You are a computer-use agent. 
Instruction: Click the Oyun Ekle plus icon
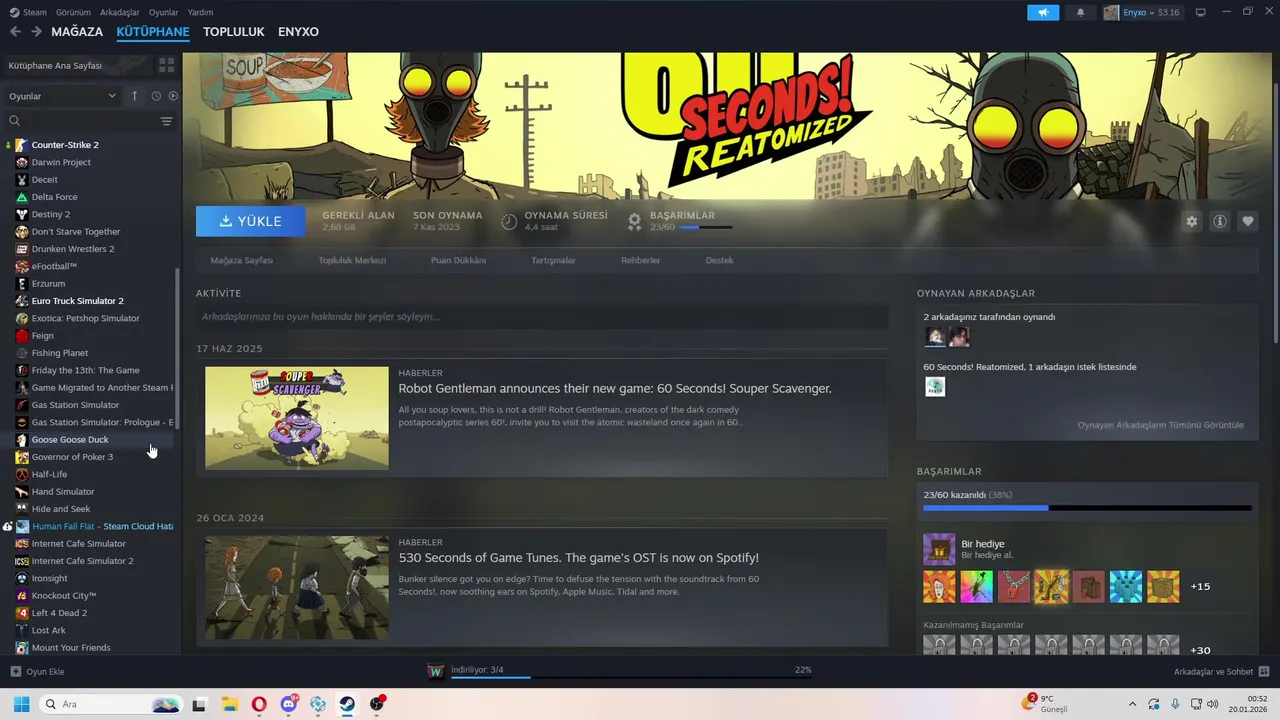click(x=15, y=671)
